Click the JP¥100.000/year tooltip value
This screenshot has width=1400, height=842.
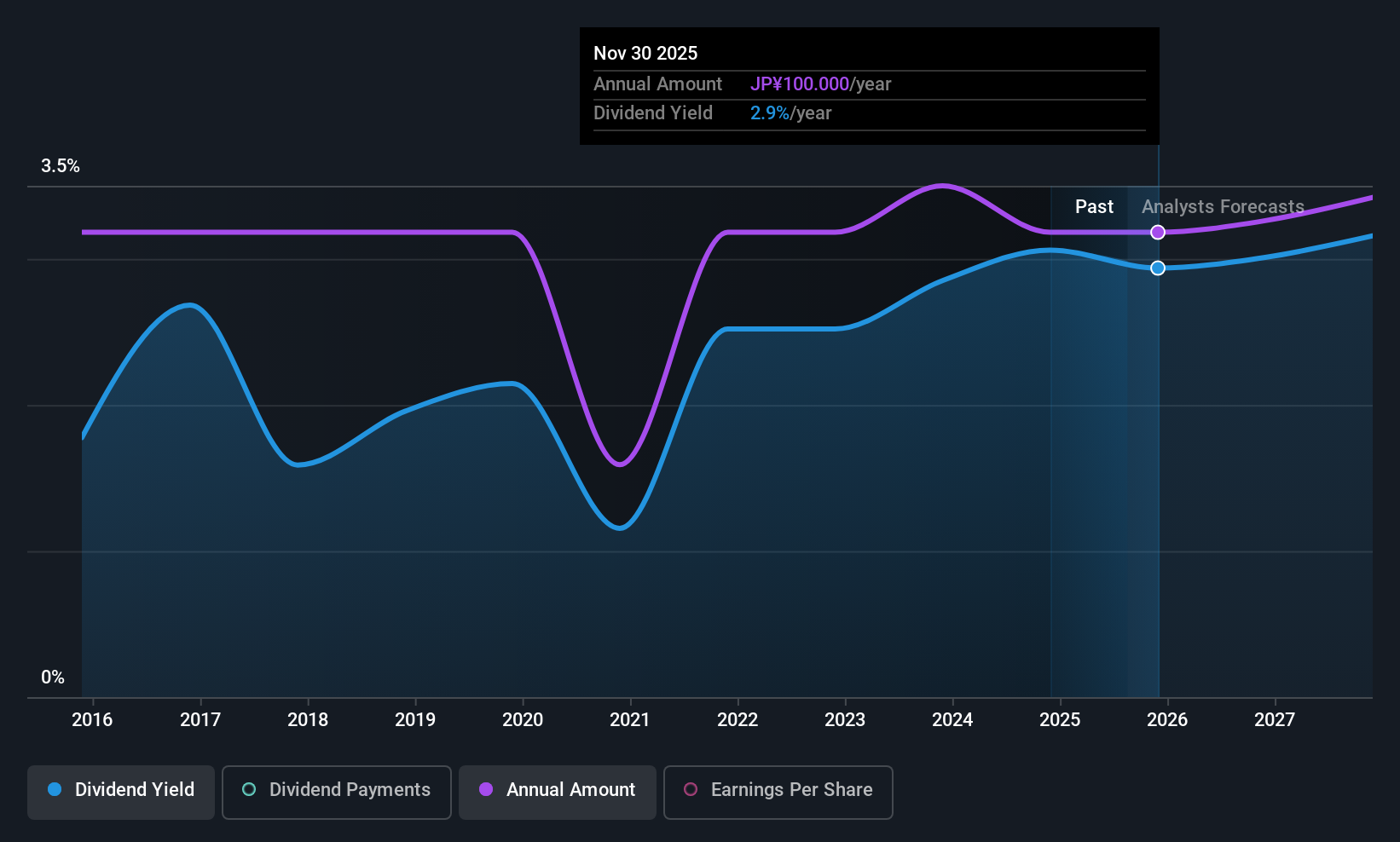pos(820,84)
